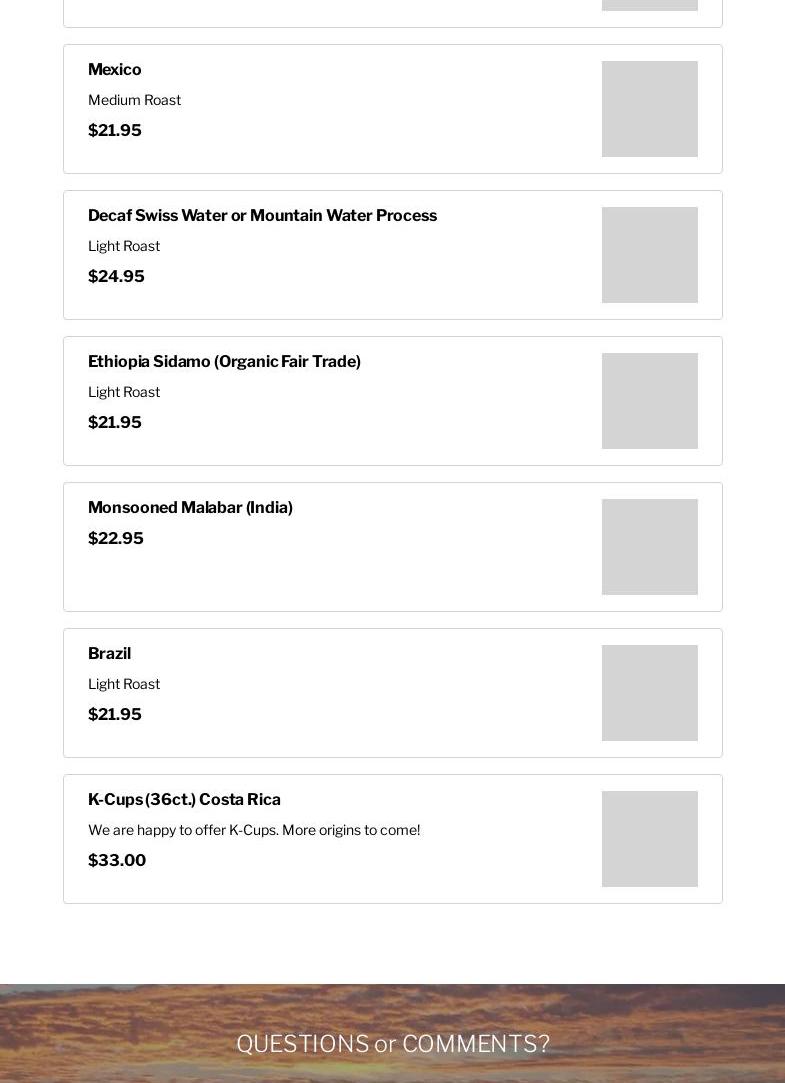
Task: Click the Decaf Swiss Water product thumbnail
Action: point(649,255)
